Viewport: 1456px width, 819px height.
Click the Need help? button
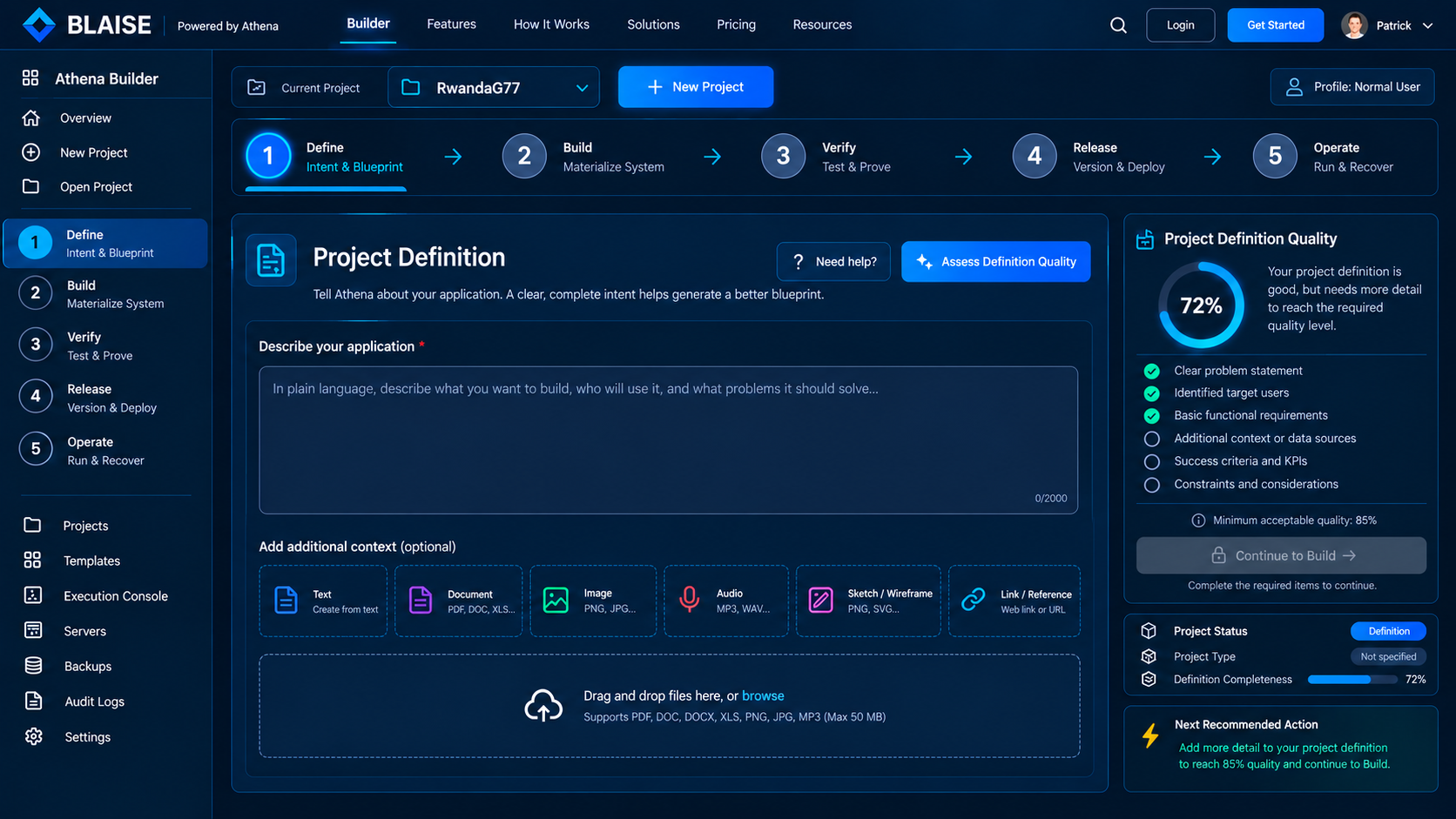833,261
